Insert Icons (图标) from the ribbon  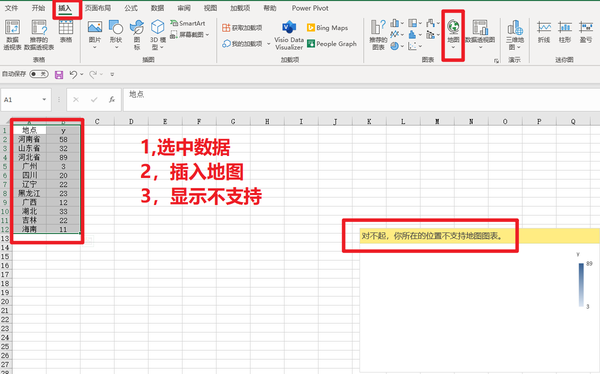click(137, 34)
